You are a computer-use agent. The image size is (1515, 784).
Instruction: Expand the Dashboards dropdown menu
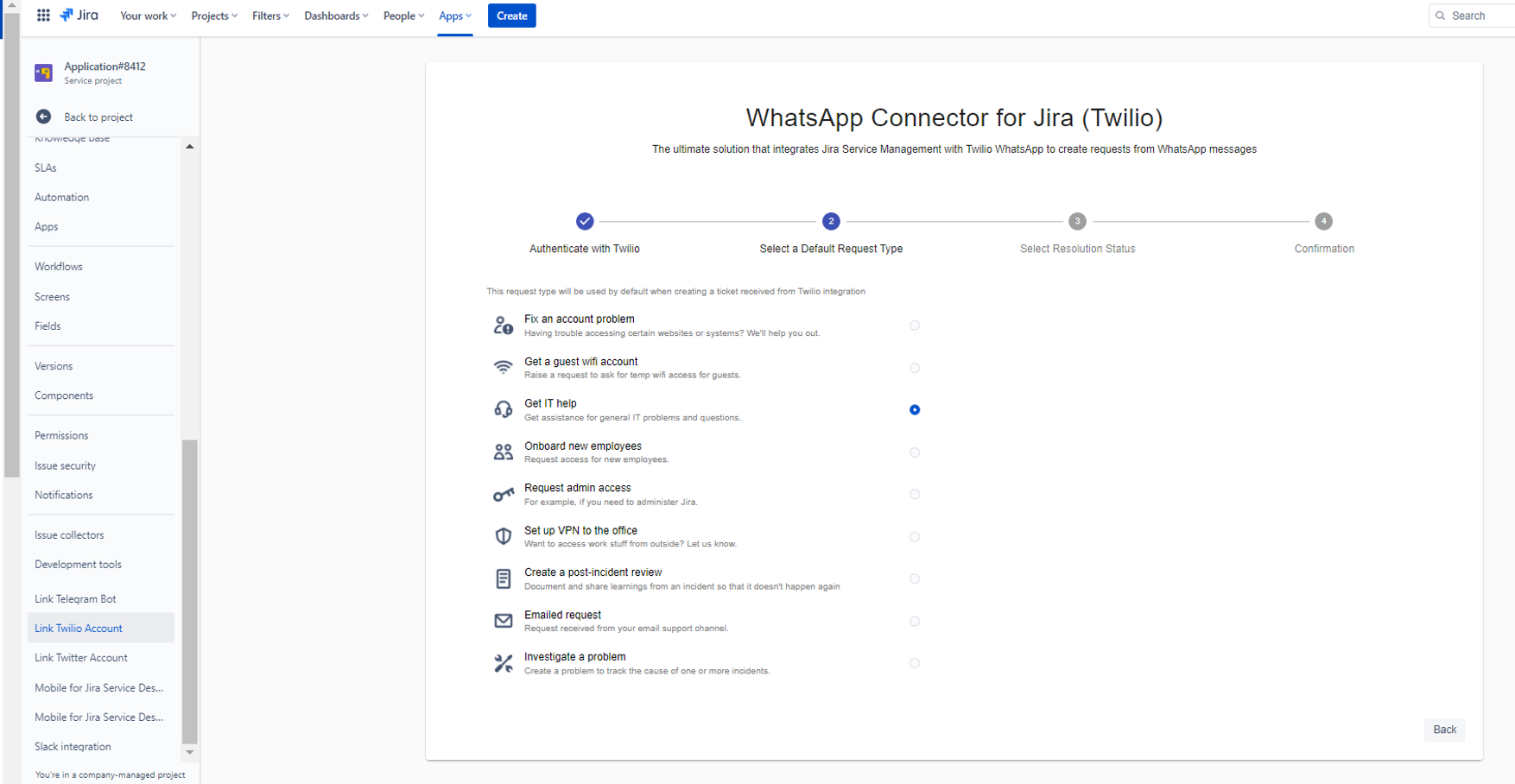[x=336, y=16]
